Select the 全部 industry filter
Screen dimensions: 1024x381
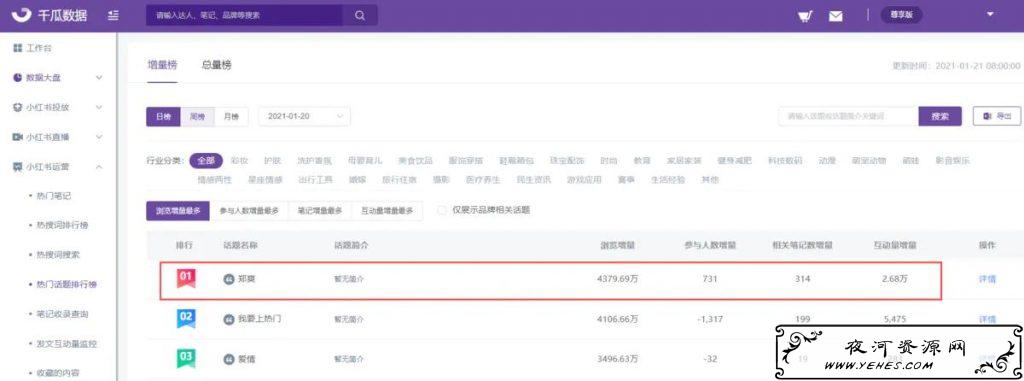click(206, 161)
